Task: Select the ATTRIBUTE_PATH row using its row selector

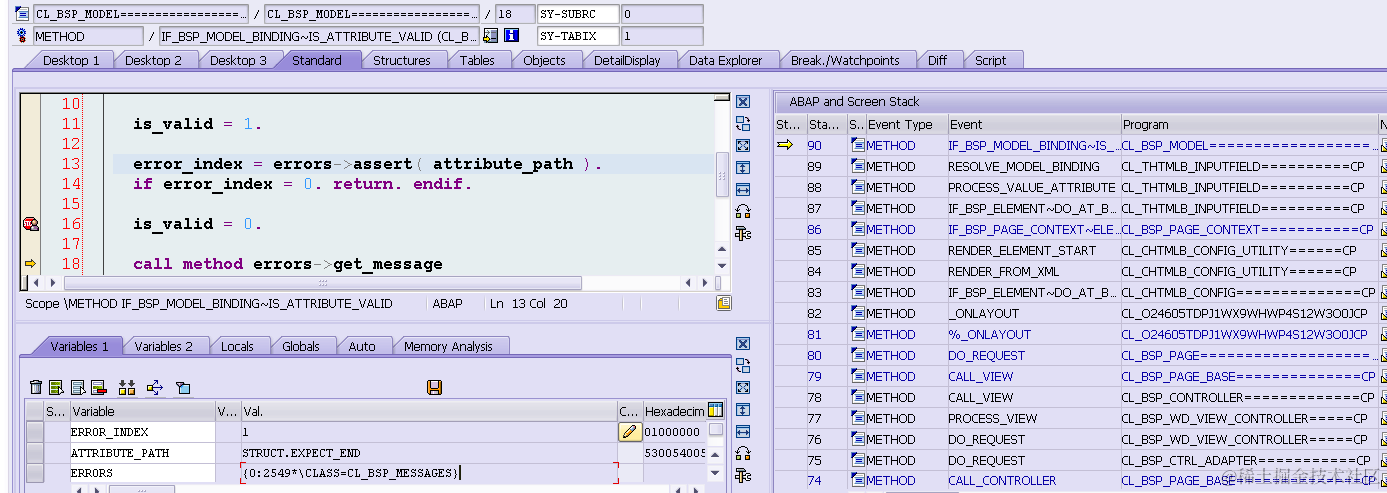Action: [x=35, y=453]
